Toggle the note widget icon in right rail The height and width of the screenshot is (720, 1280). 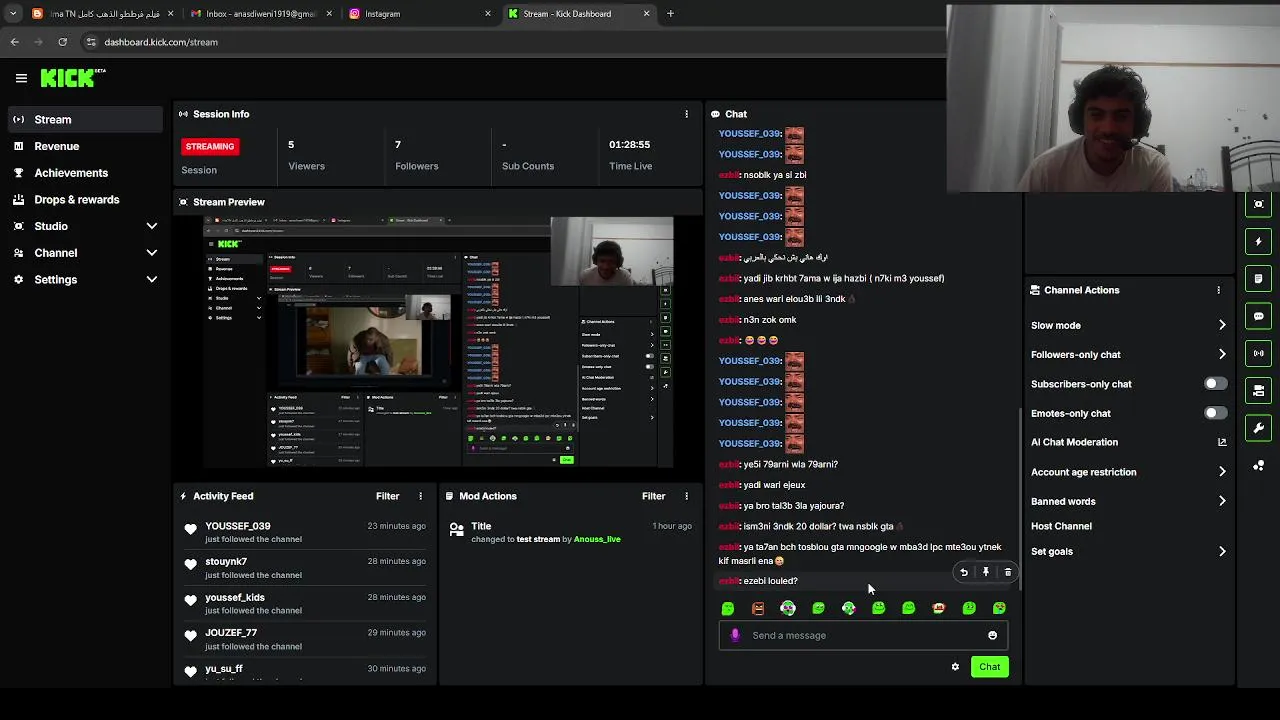pos(1259,278)
